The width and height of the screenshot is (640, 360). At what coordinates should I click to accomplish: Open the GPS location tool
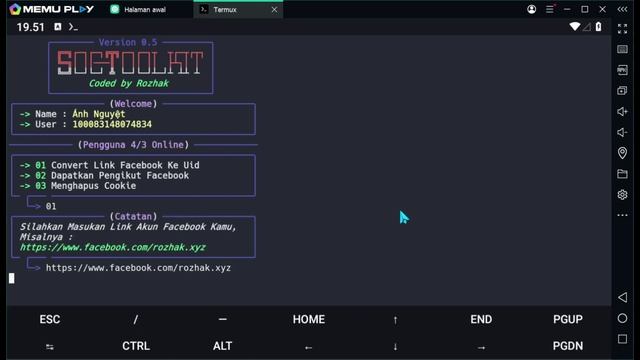tap(622, 153)
